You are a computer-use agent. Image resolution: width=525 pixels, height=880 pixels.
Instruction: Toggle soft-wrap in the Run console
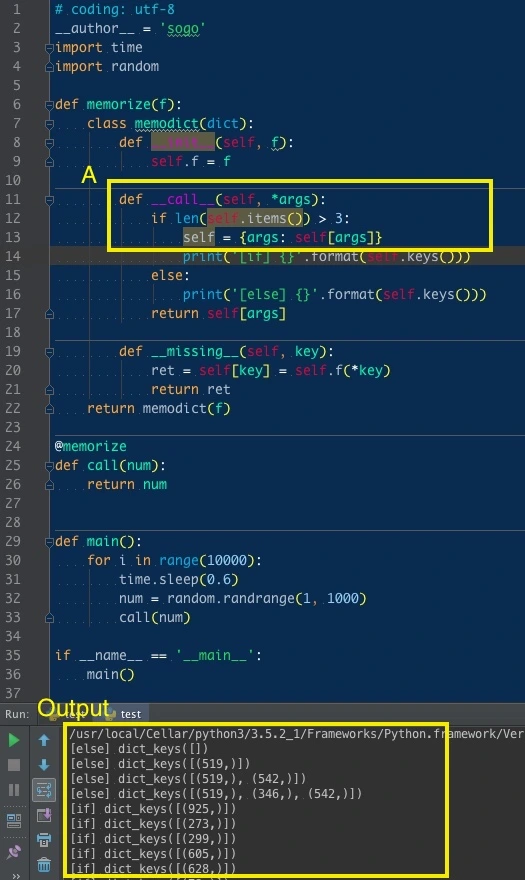(44, 790)
